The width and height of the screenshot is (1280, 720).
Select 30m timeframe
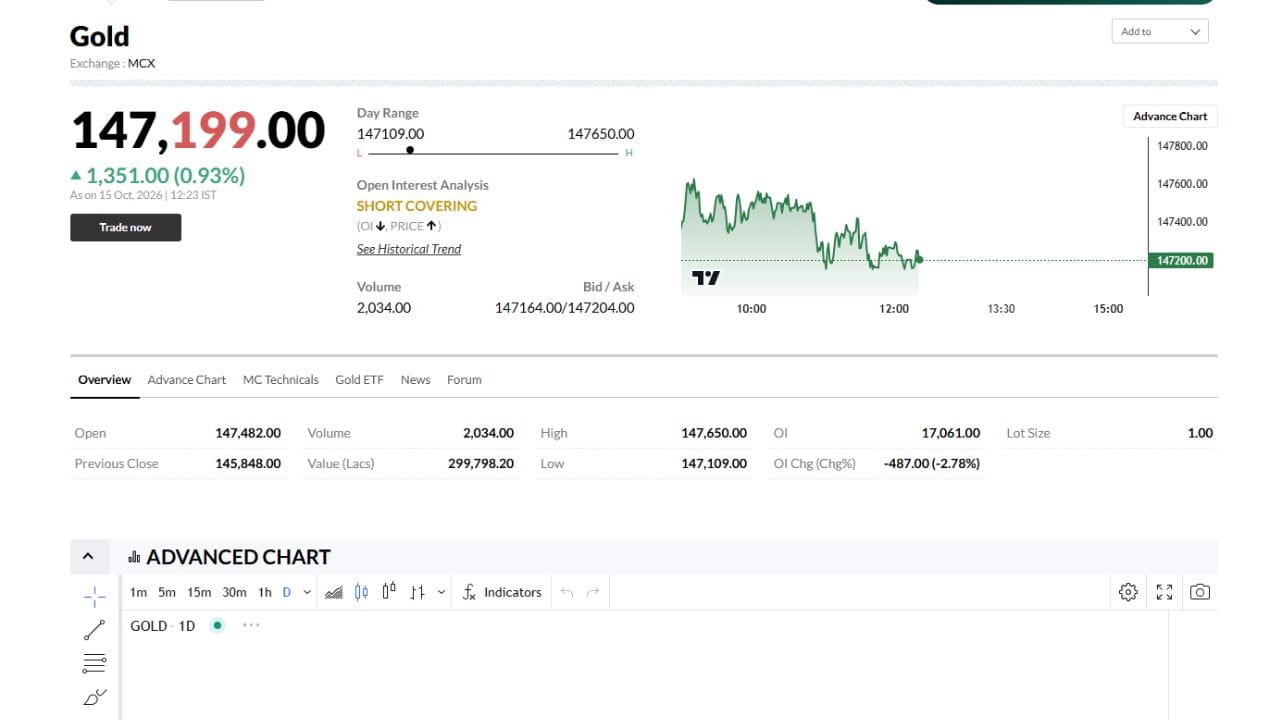click(x=234, y=592)
